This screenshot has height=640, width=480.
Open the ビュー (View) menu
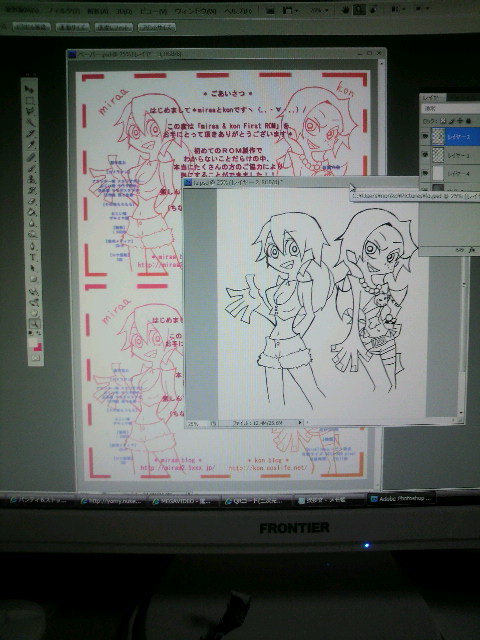tap(153, 11)
